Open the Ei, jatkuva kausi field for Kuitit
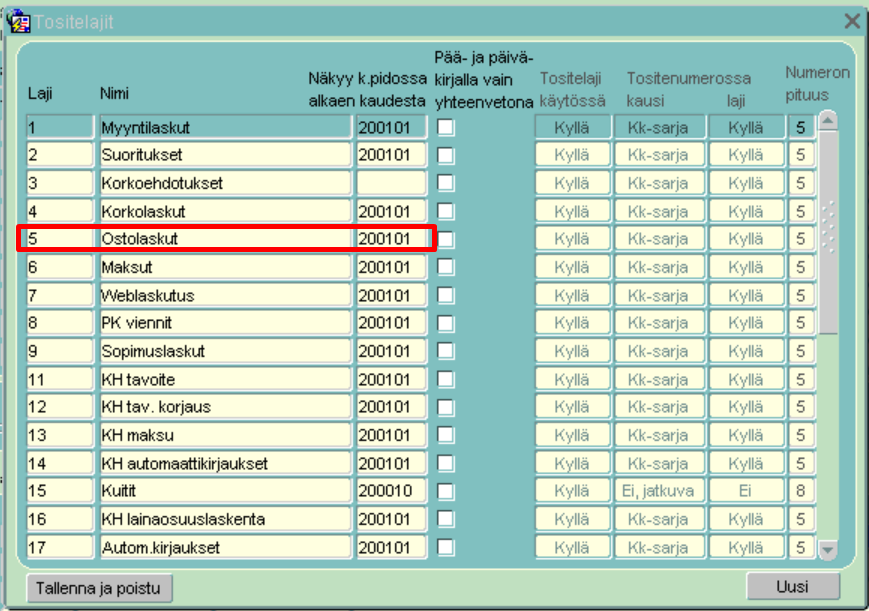The image size is (869, 611). (659, 491)
